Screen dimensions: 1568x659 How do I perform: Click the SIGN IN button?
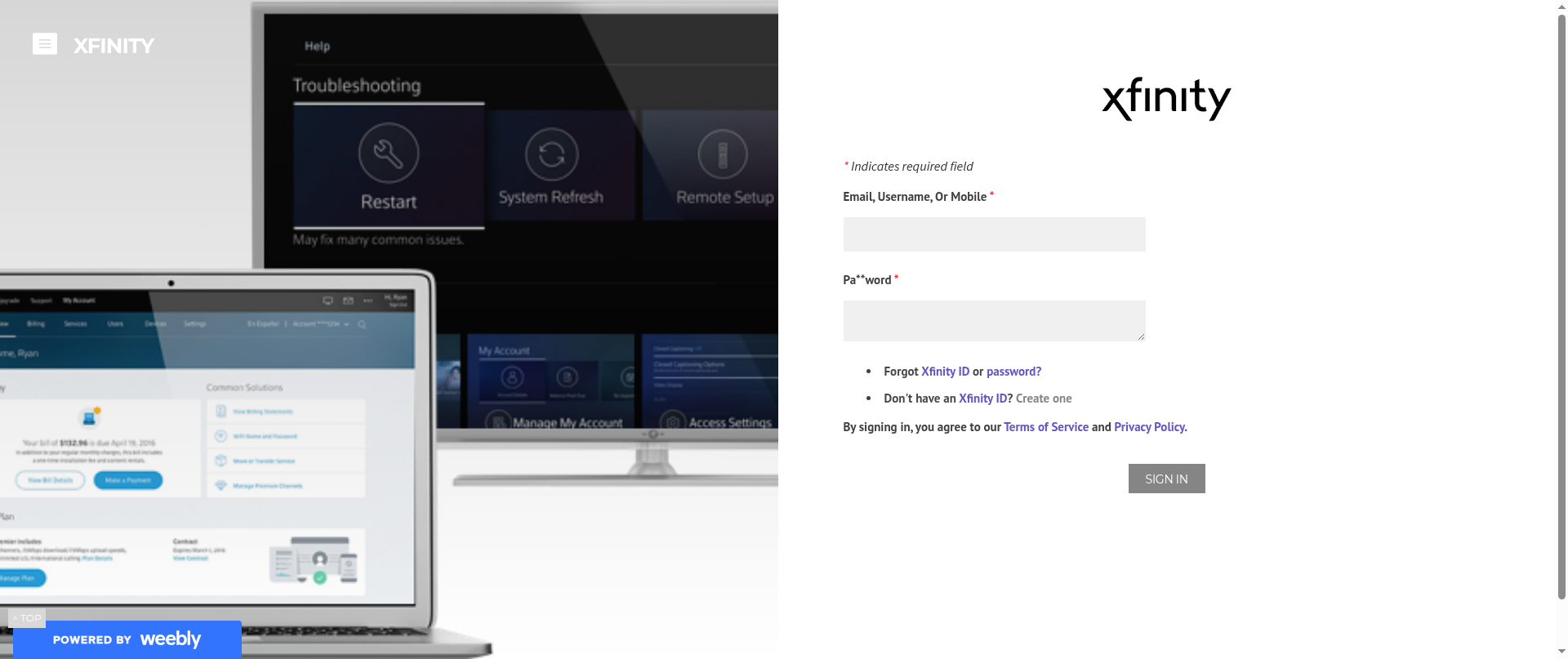pos(1166,479)
